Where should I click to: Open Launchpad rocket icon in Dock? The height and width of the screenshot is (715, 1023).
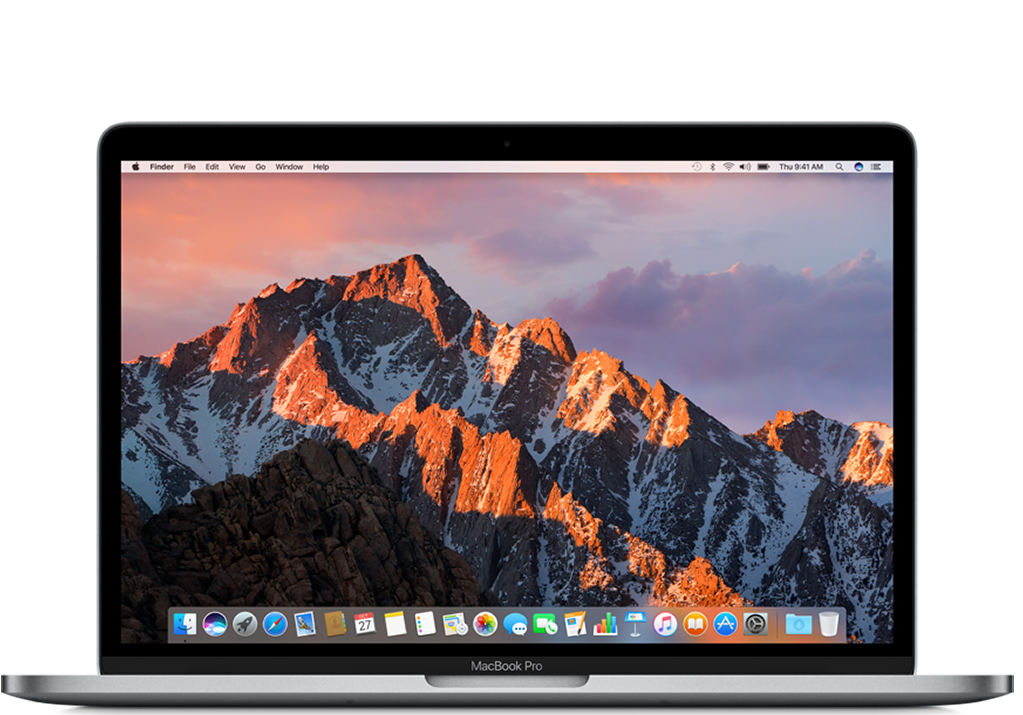(x=245, y=624)
